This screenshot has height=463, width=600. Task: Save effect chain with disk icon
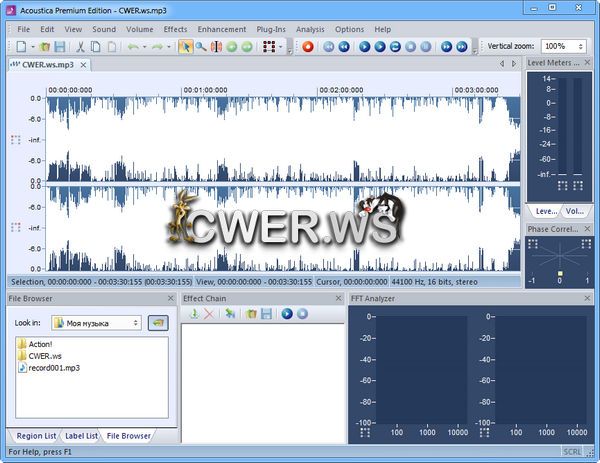[266, 314]
